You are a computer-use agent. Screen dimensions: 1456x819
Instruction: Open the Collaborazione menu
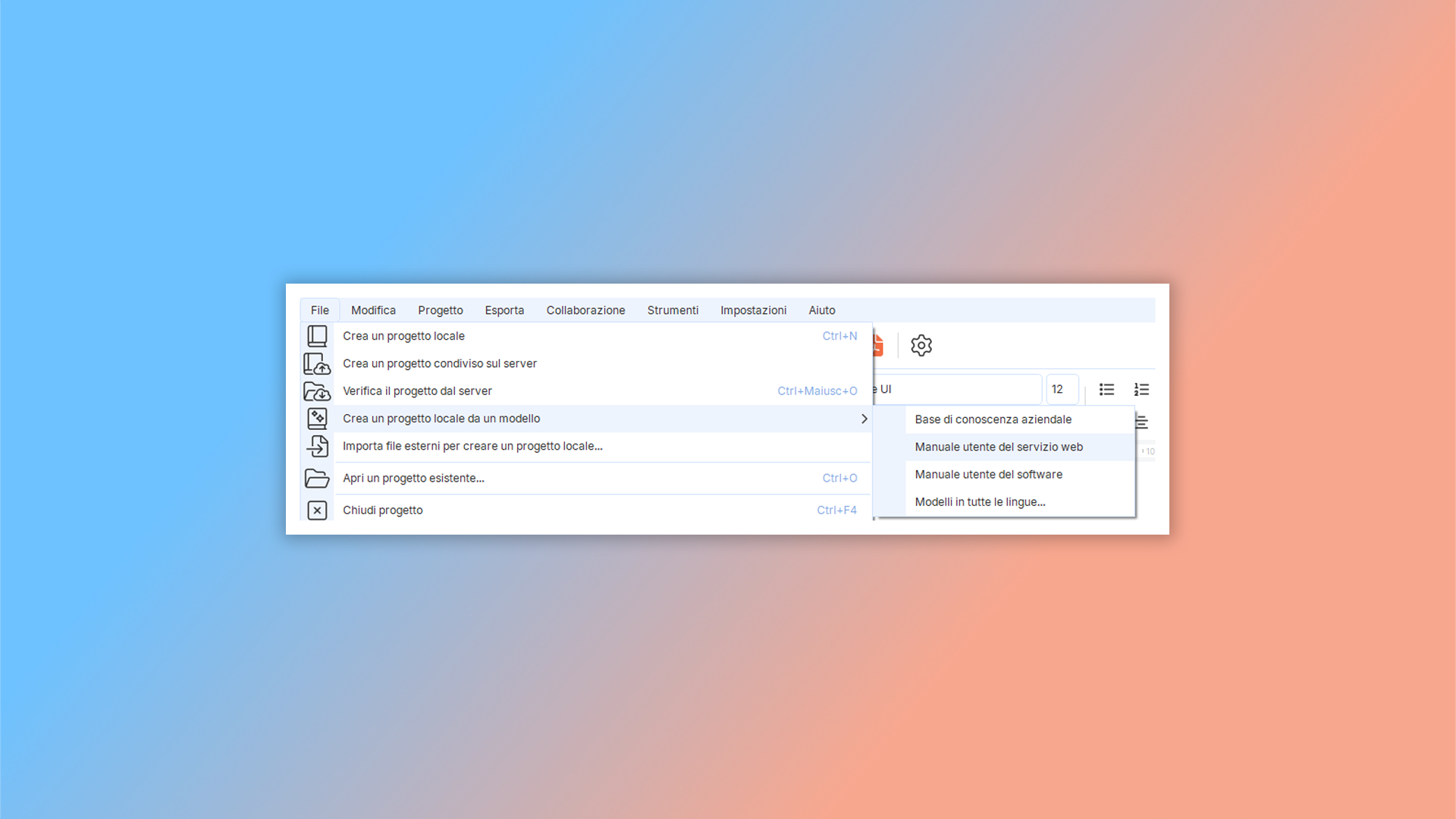coord(585,310)
